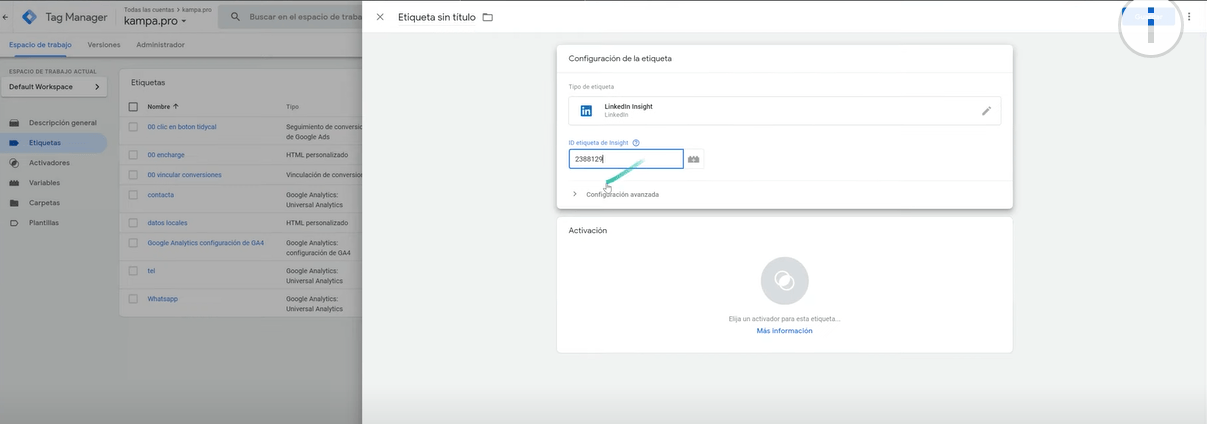Open the contacta tag

[160, 195]
